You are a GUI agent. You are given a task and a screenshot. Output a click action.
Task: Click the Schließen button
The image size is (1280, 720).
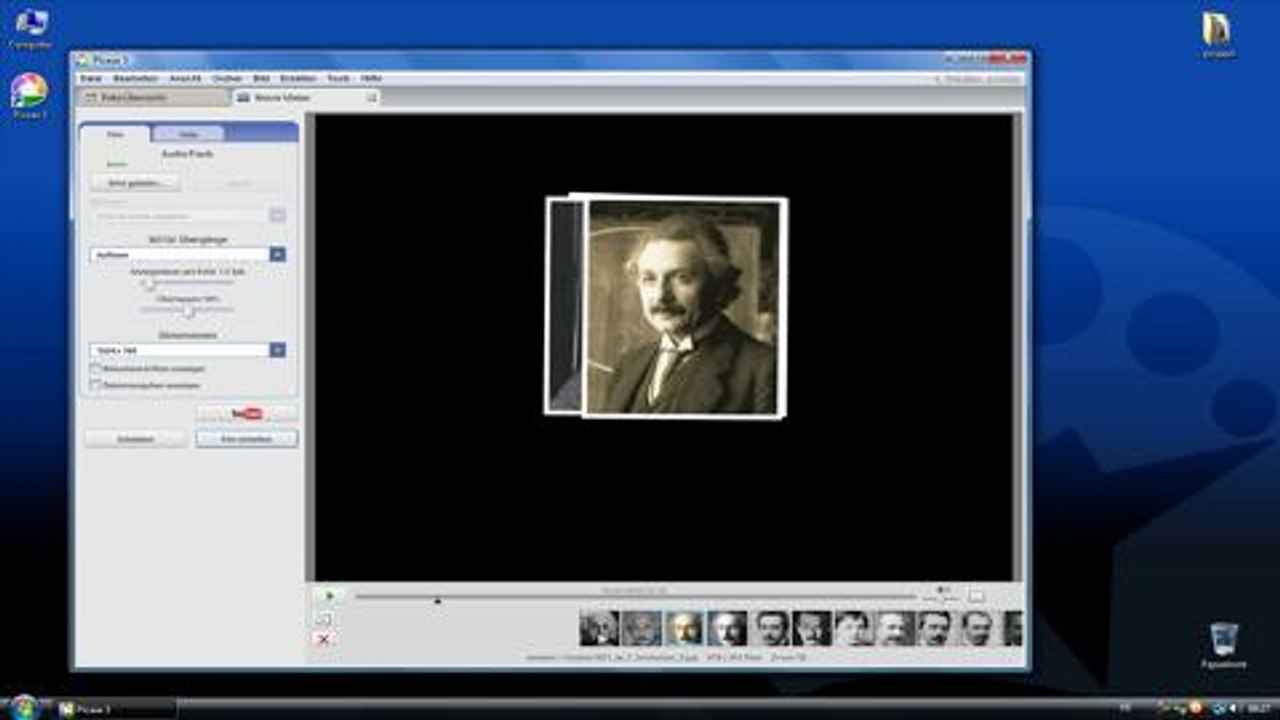pyautogui.click(x=135, y=439)
